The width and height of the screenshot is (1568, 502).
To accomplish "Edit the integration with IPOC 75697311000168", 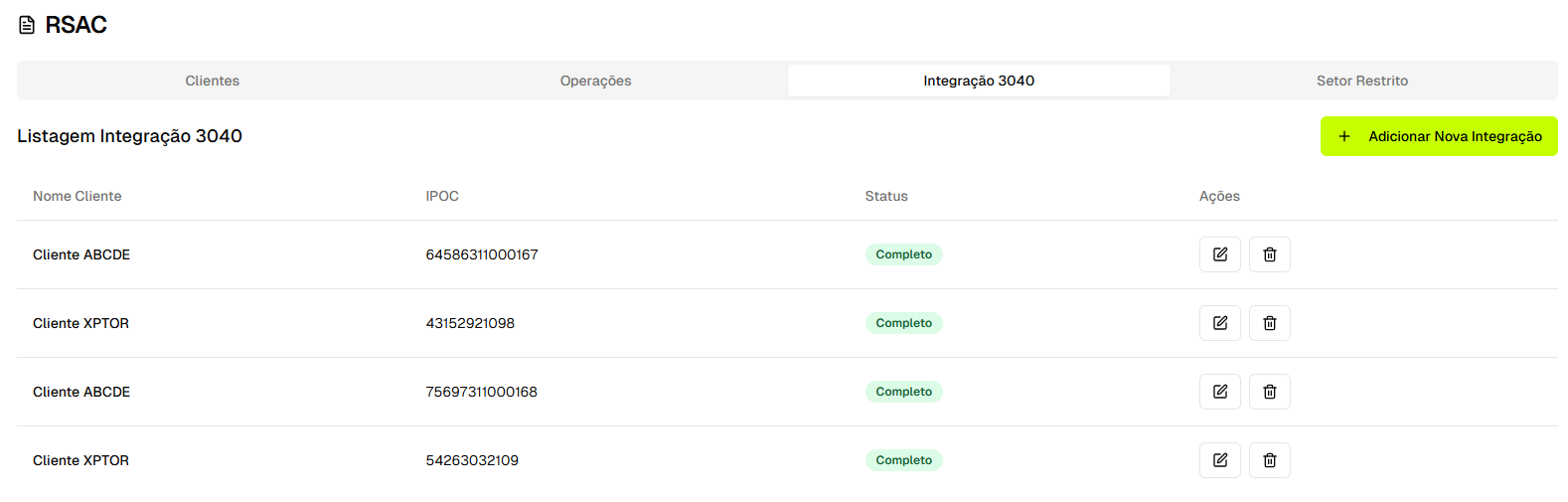I will tap(1219, 392).
